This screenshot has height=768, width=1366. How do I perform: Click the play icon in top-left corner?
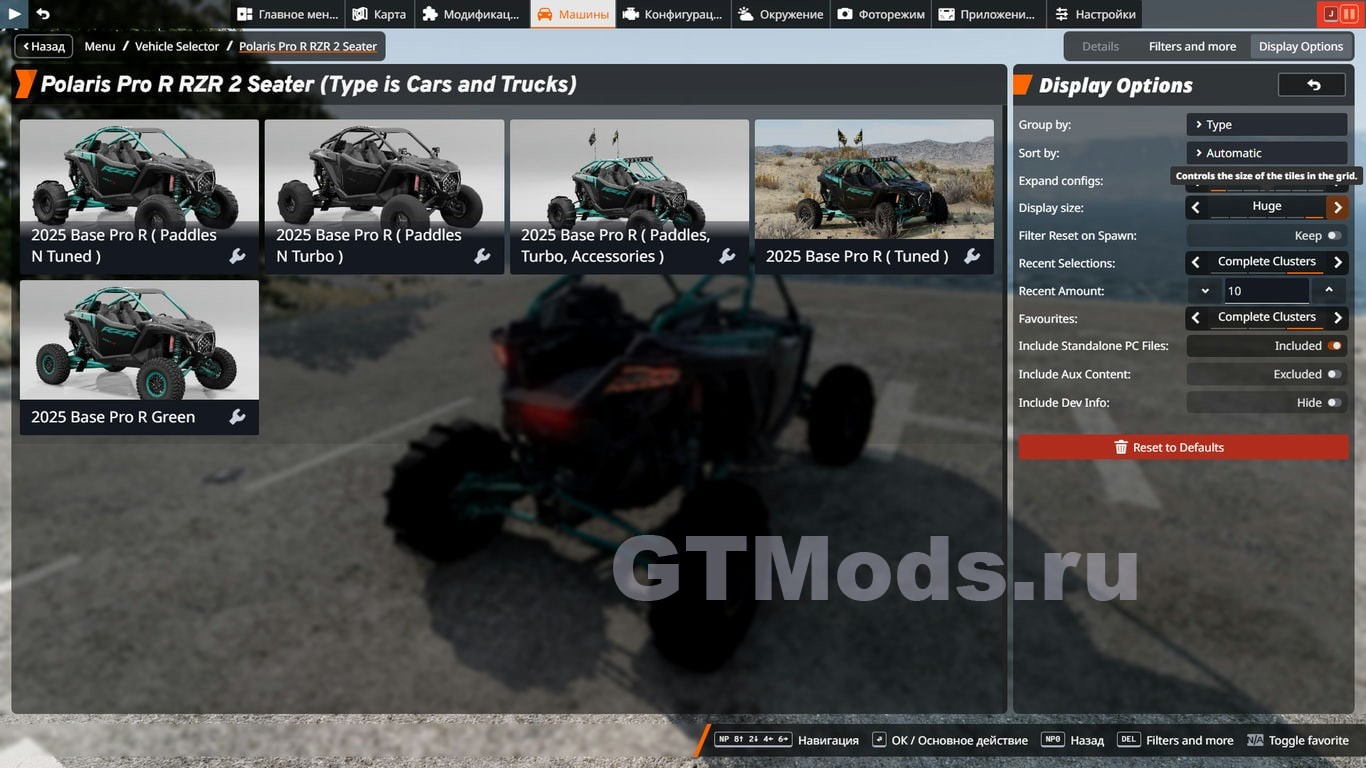click(14, 14)
